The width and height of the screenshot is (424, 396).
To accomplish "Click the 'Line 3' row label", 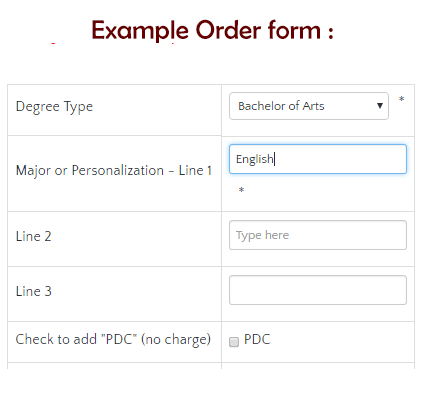I will (34, 291).
